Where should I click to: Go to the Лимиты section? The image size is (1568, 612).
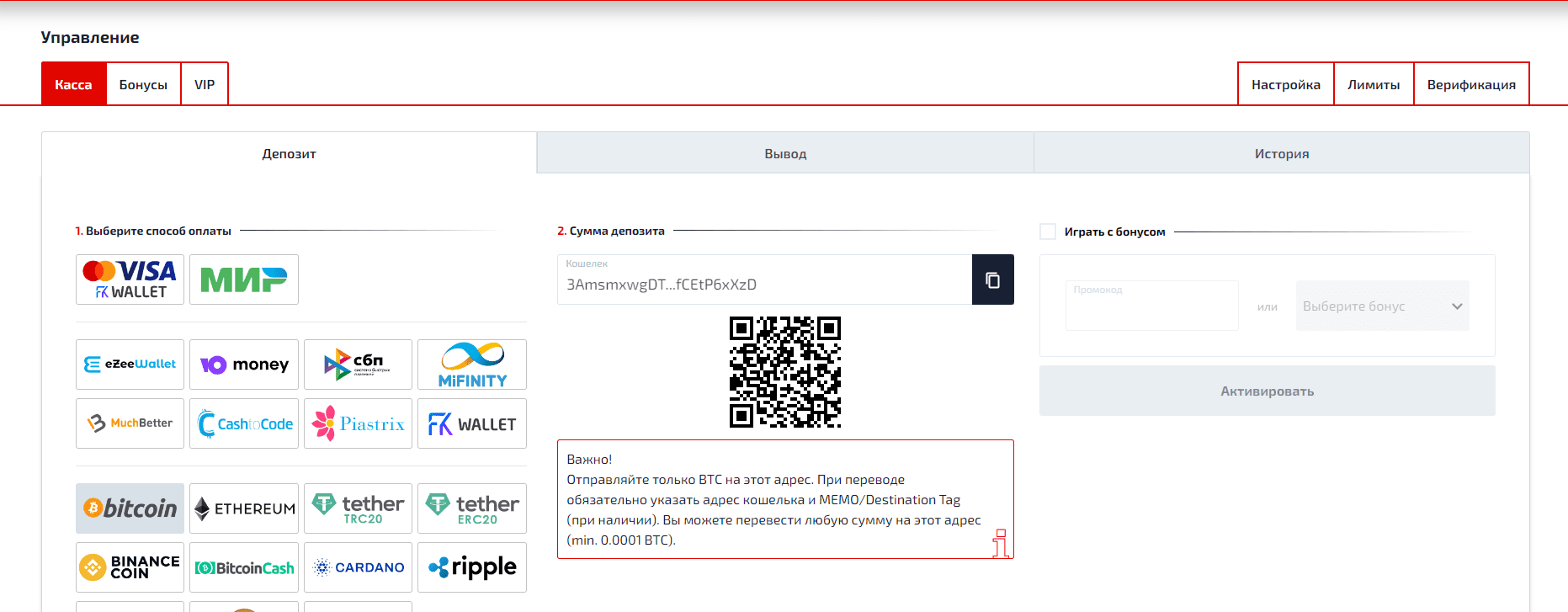click(1374, 84)
